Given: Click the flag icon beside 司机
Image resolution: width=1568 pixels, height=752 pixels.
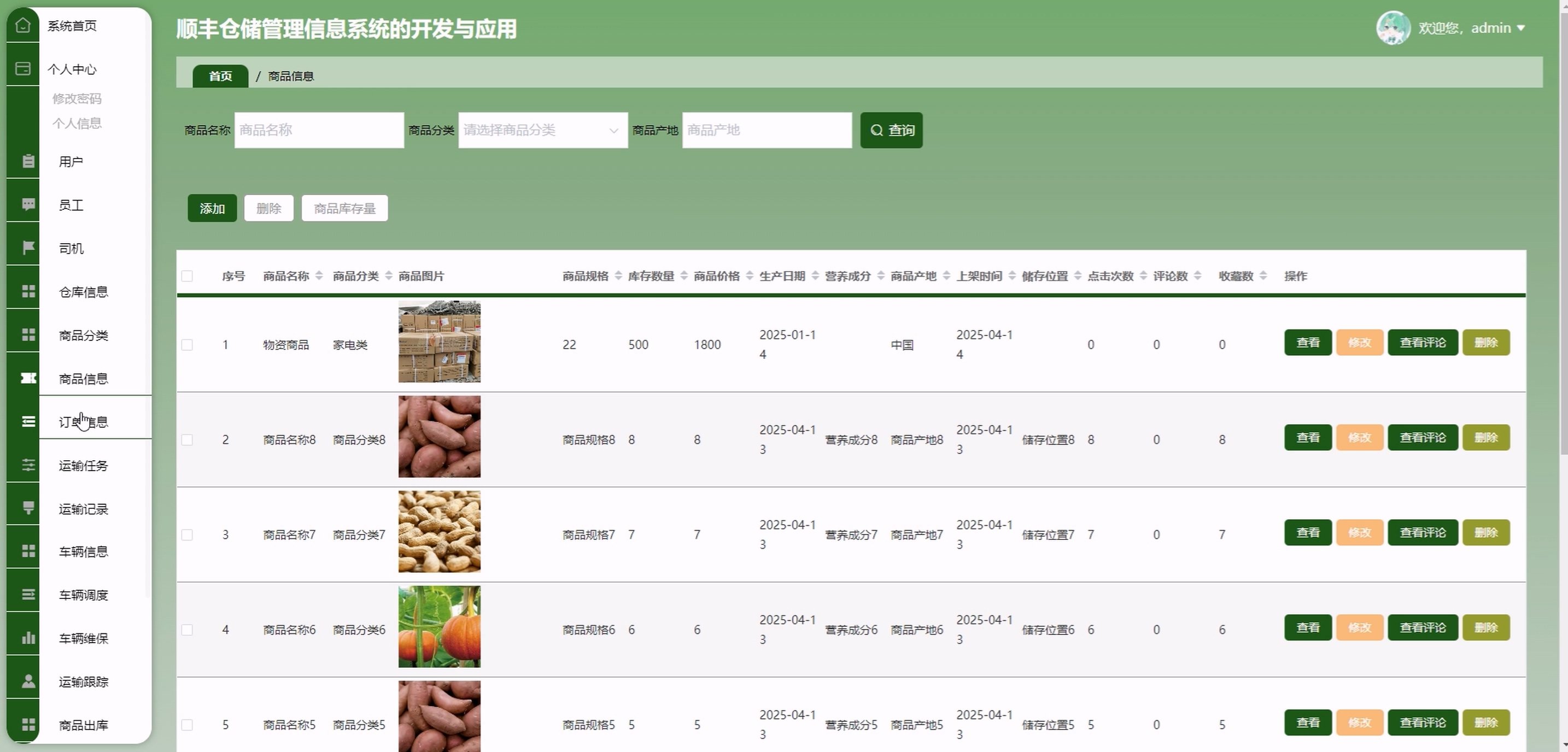Looking at the screenshot, I should 28,248.
